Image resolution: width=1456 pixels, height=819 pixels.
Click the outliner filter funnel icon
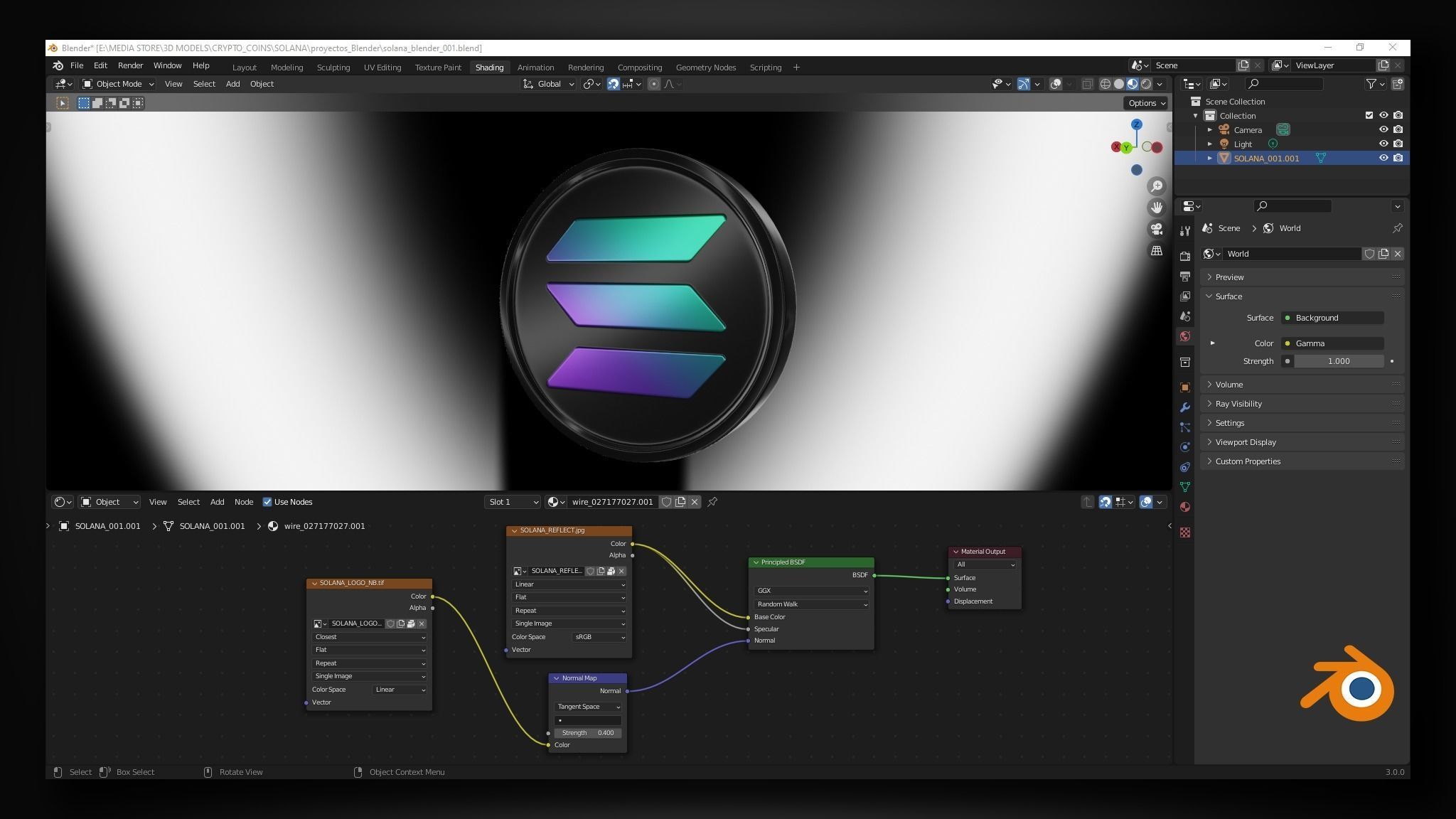(1371, 84)
